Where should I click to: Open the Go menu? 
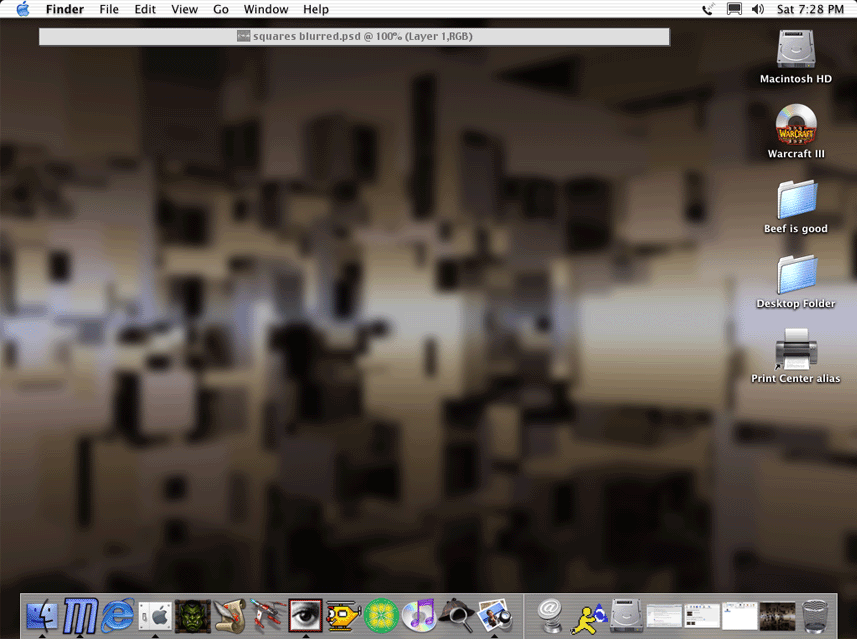221,9
